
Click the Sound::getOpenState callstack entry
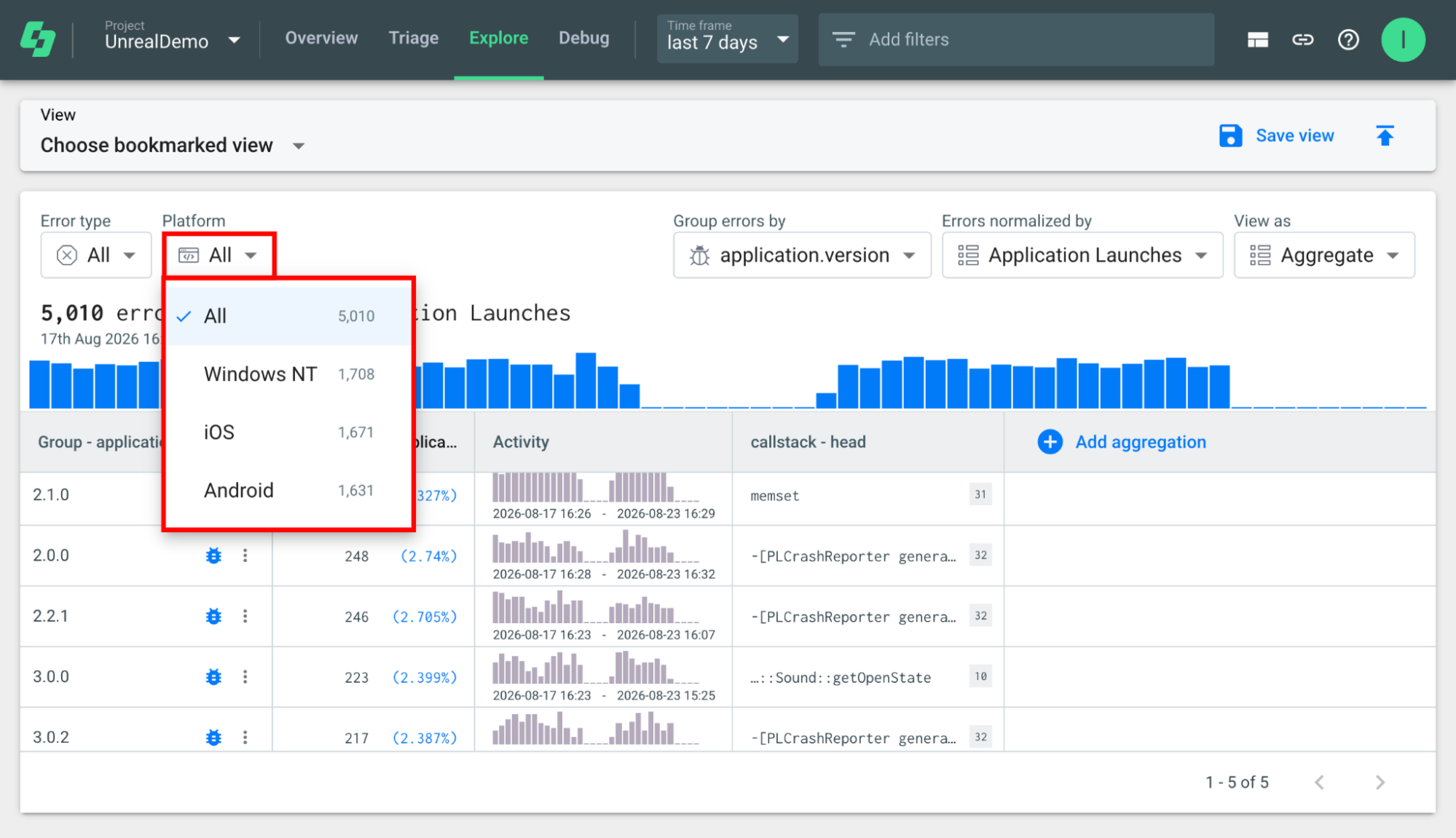(x=841, y=678)
